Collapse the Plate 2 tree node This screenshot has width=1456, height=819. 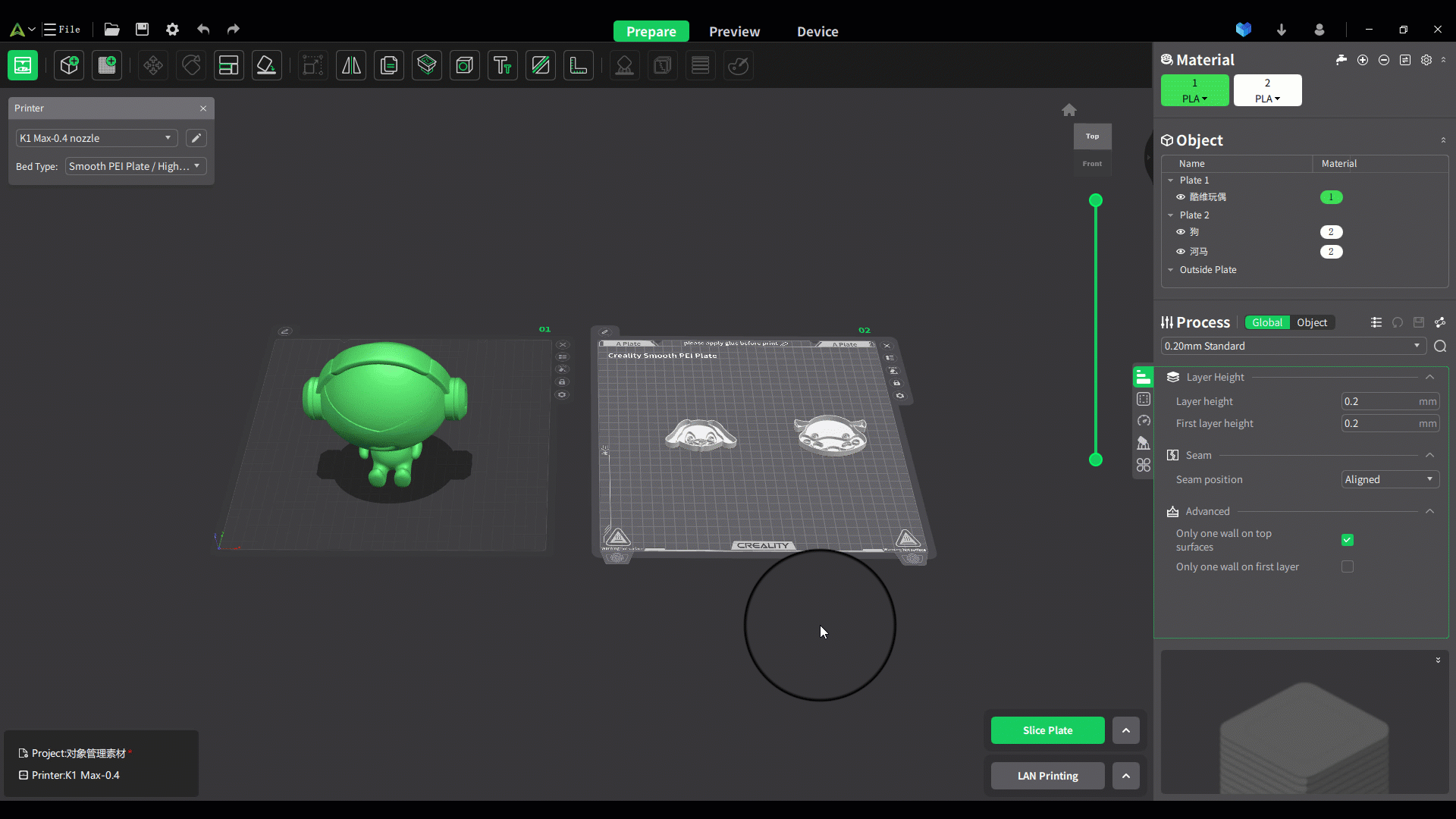[x=1171, y=215]
